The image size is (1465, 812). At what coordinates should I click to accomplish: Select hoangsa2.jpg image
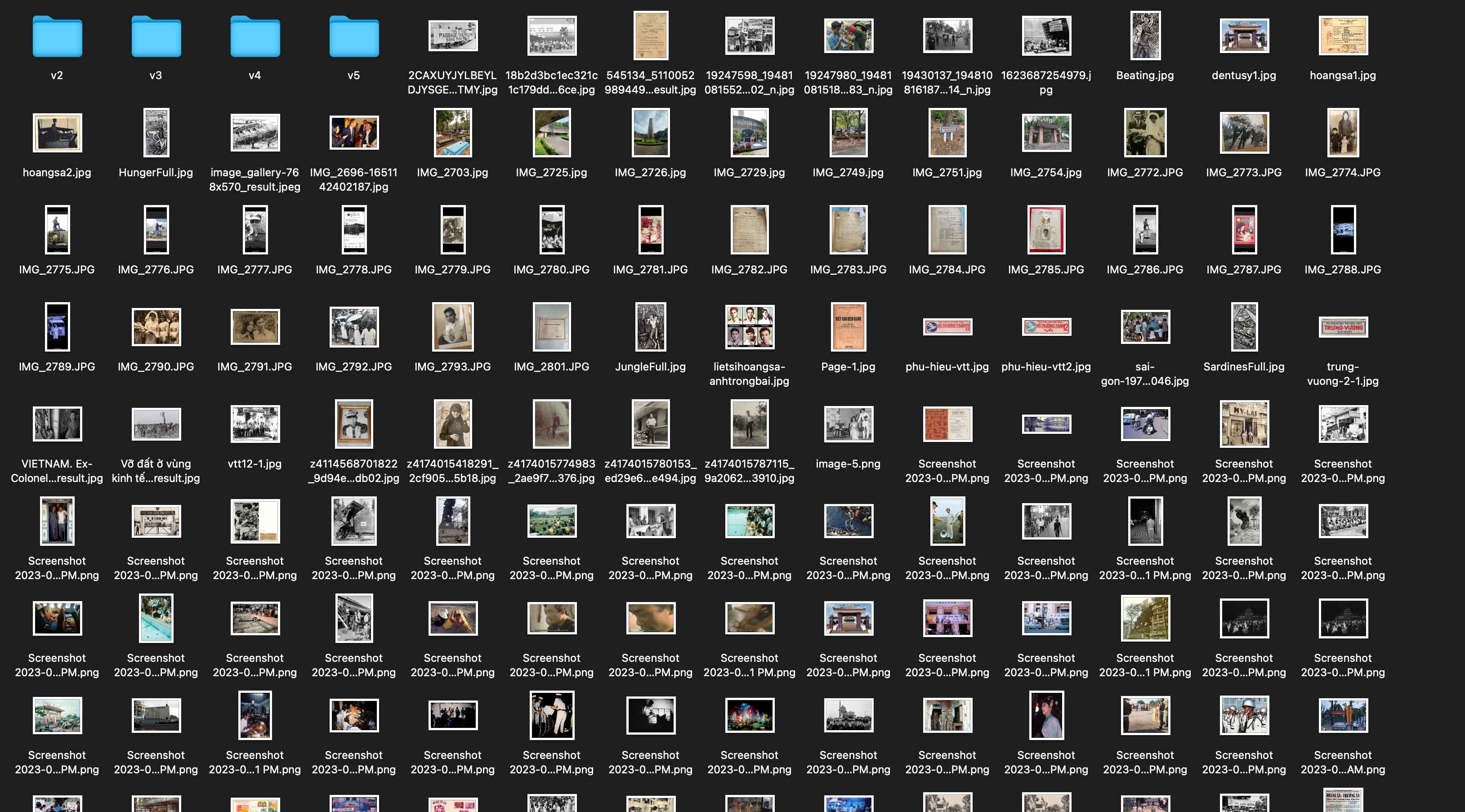pyautogui.click(x=57, y=133)
